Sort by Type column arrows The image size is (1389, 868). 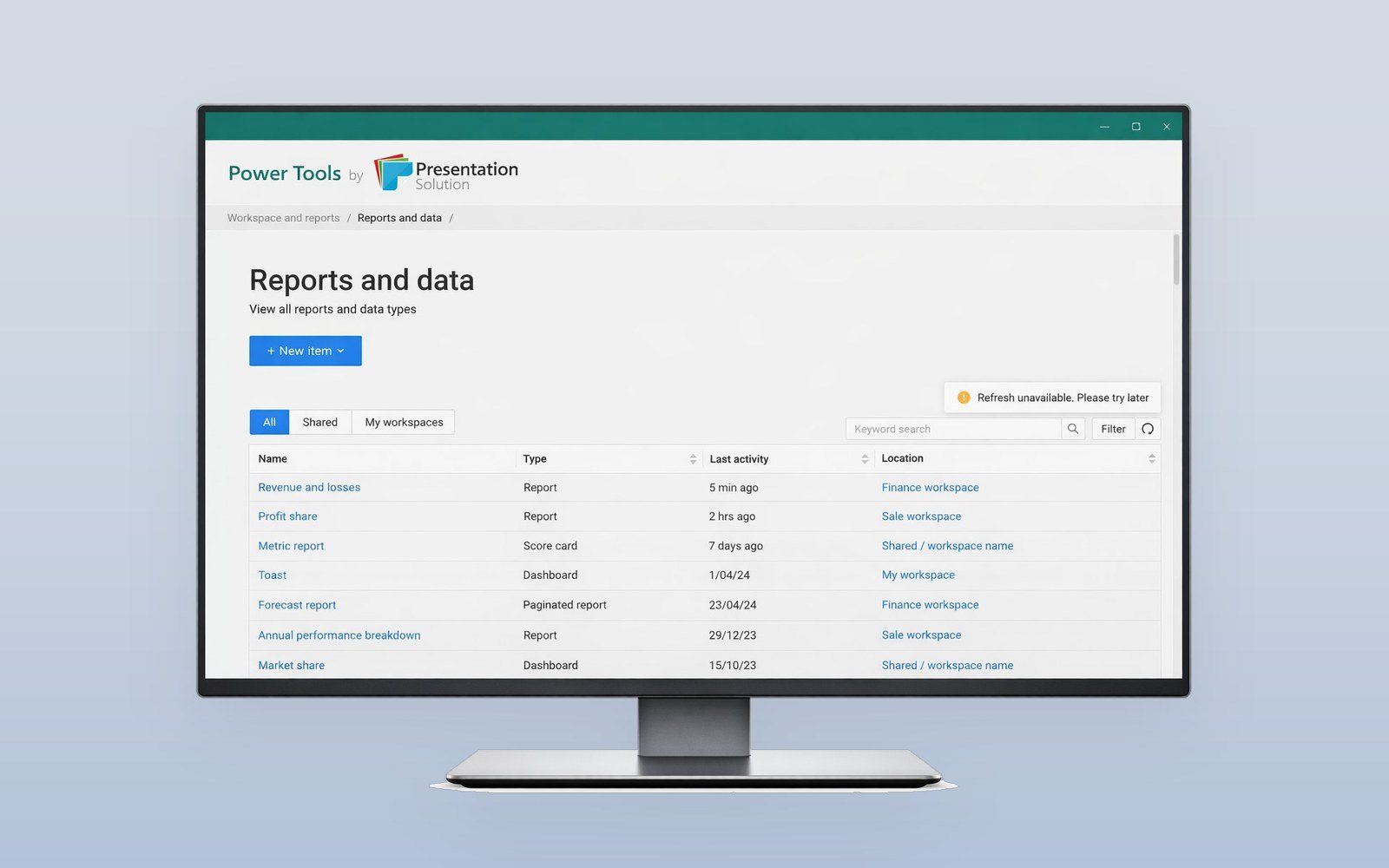click(693, 459)
